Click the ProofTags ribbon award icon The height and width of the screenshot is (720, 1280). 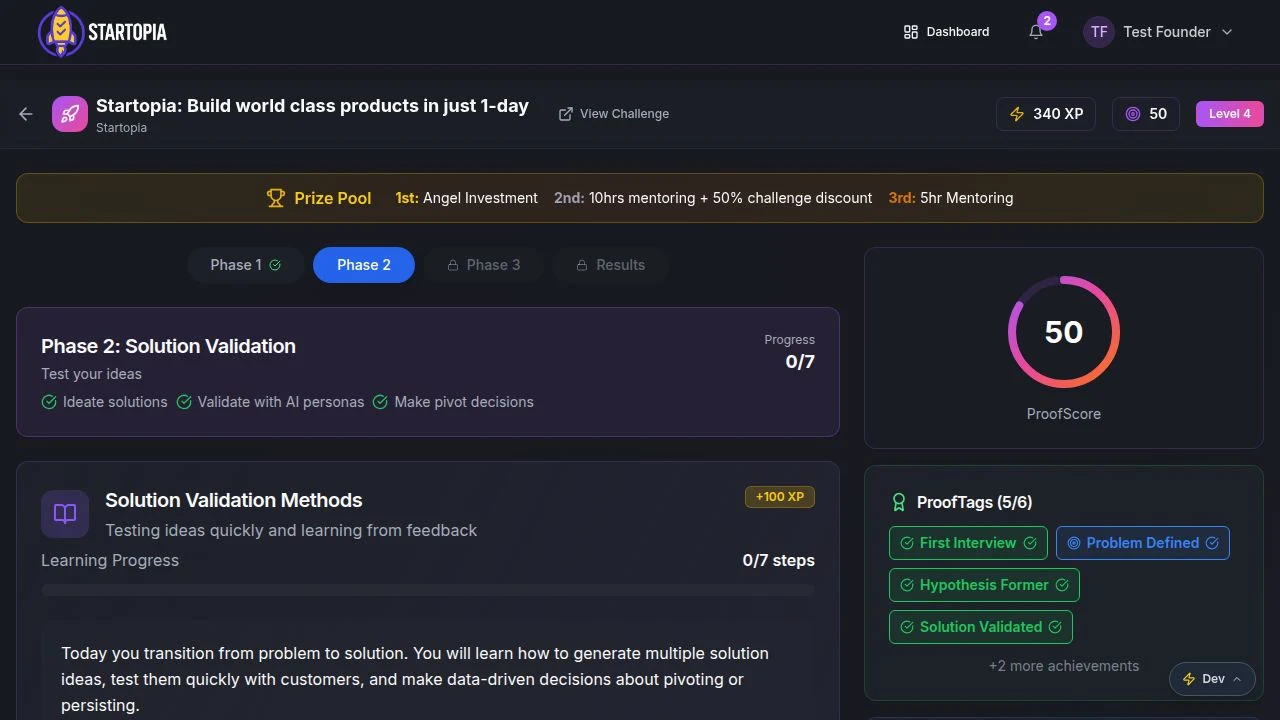898,503
